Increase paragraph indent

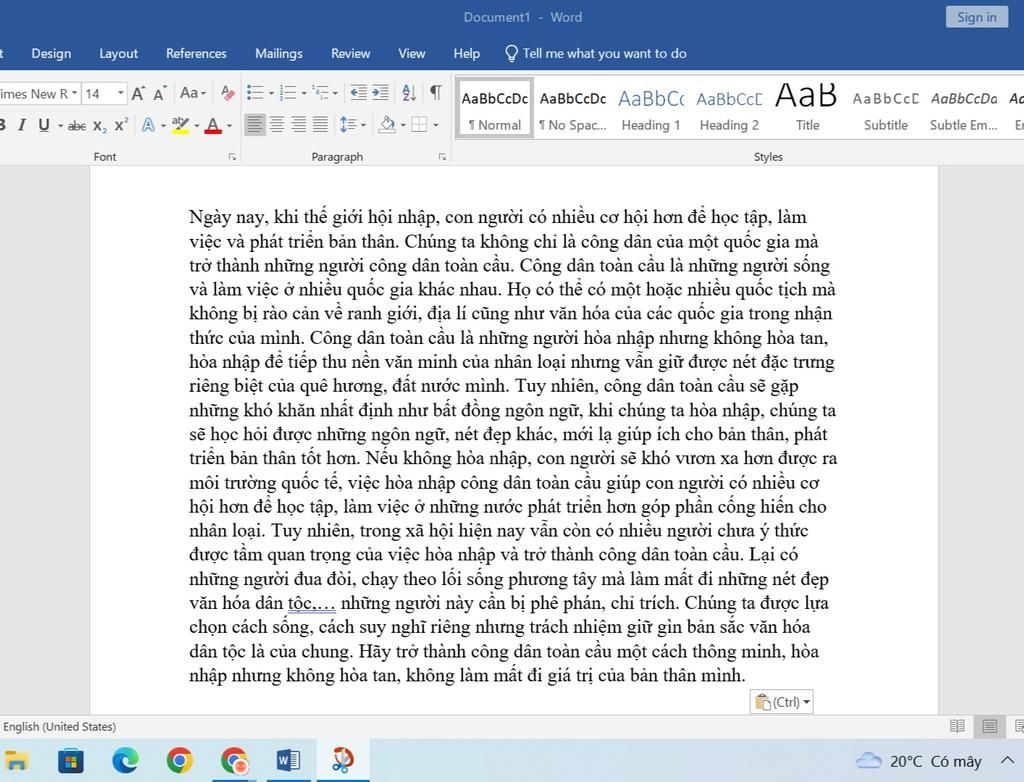pos(380,93)
